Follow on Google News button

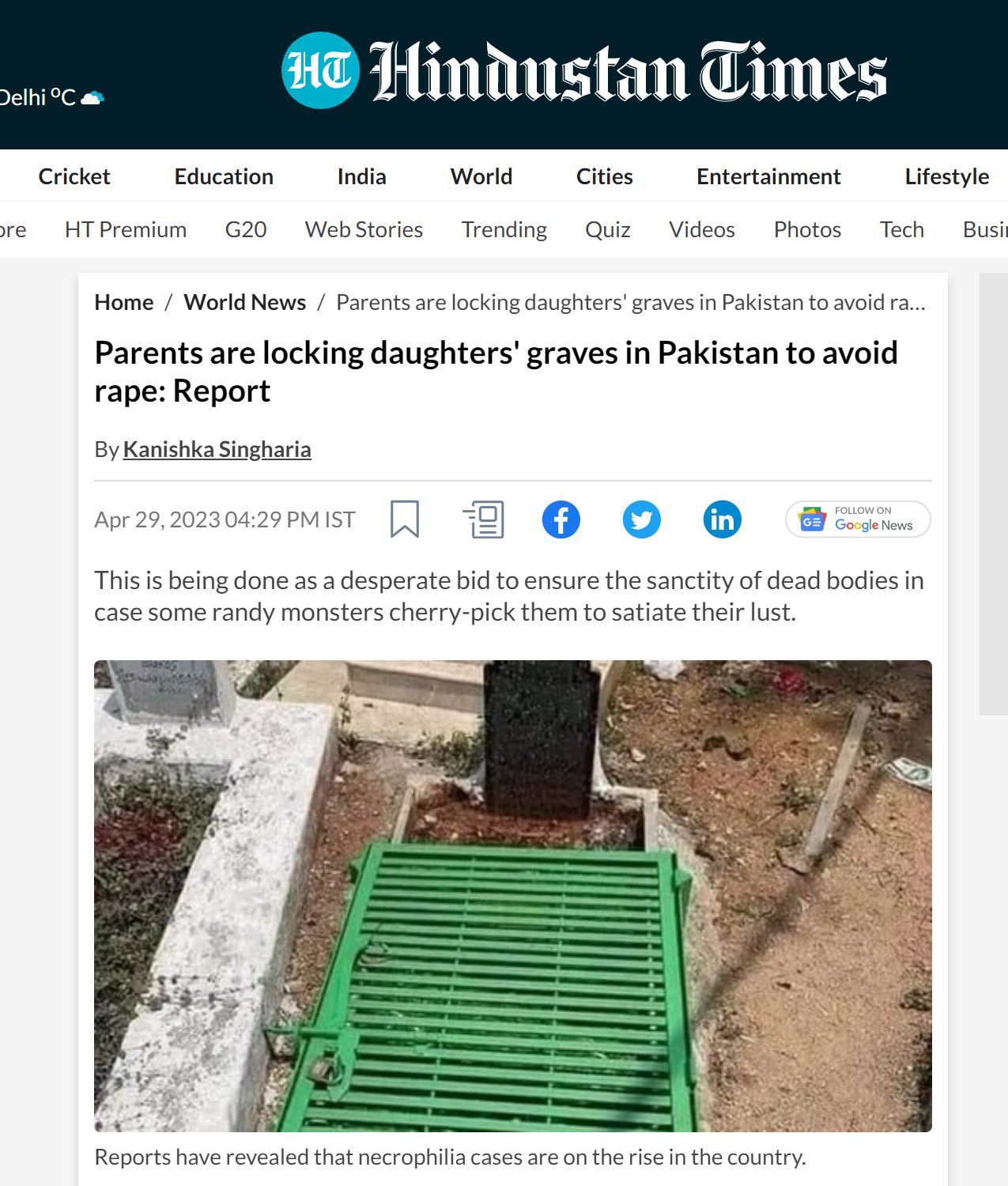point(858,519)
